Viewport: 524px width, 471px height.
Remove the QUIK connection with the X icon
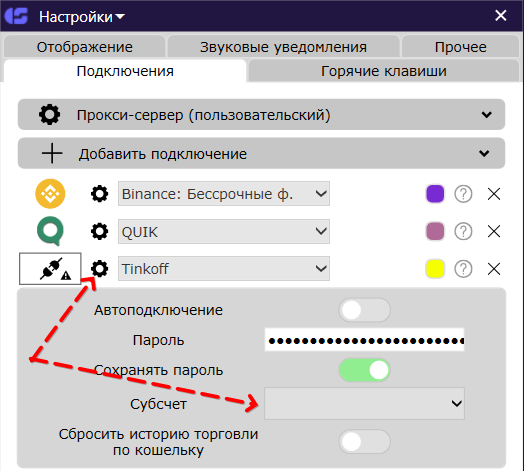pos(494,231)
